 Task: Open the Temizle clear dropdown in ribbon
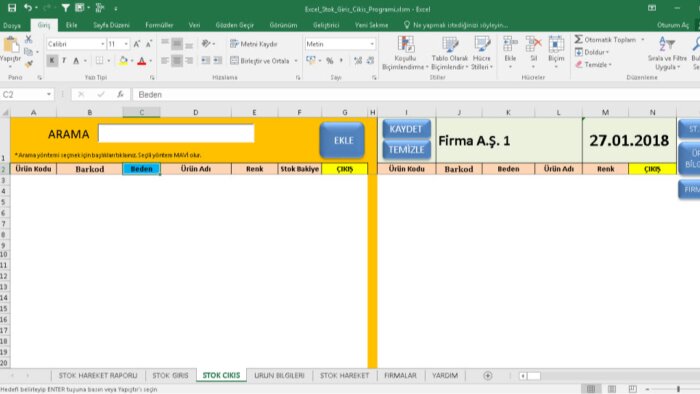(593, 65)
